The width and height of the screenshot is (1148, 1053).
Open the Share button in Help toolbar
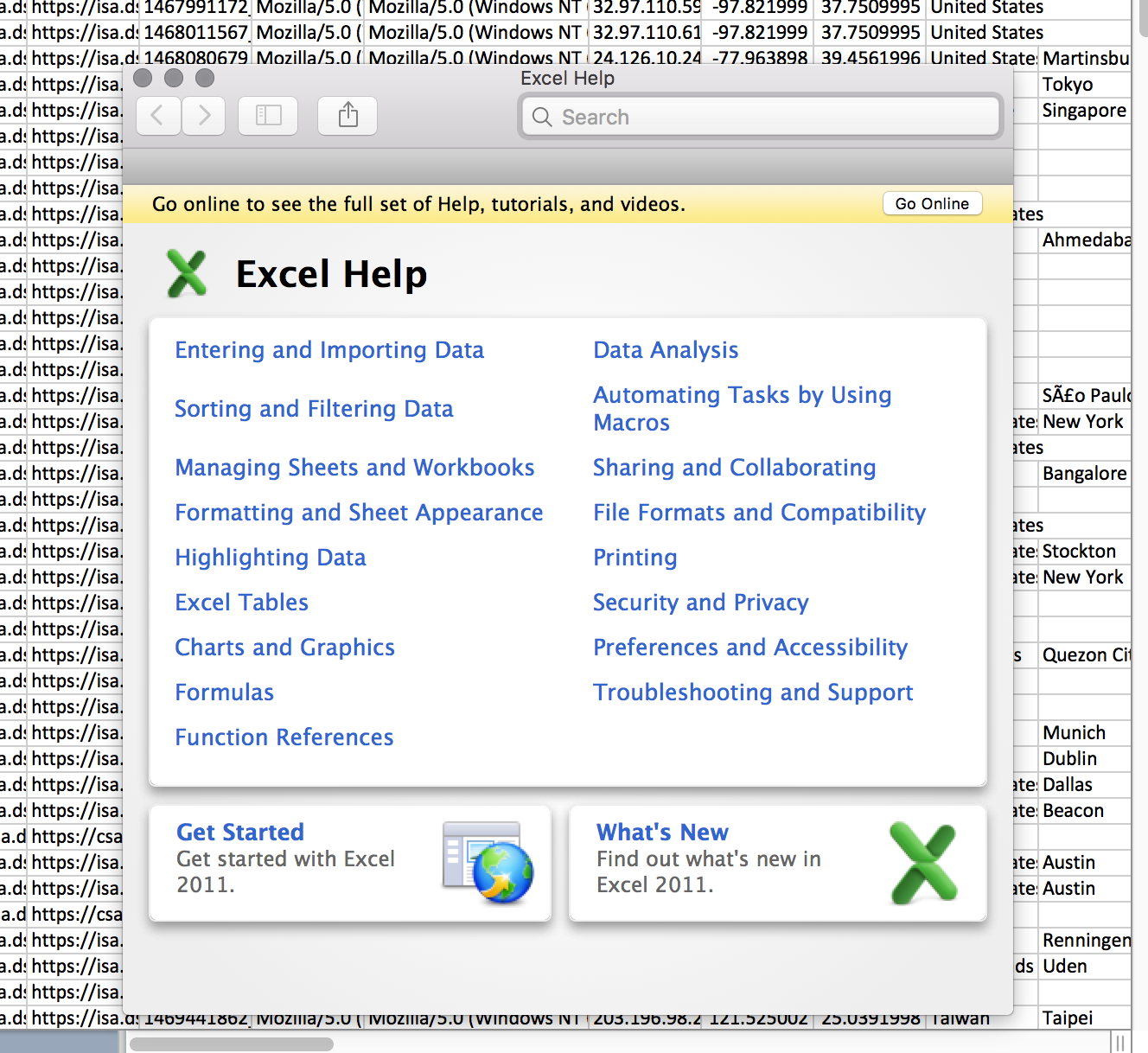tap(348, 116)
